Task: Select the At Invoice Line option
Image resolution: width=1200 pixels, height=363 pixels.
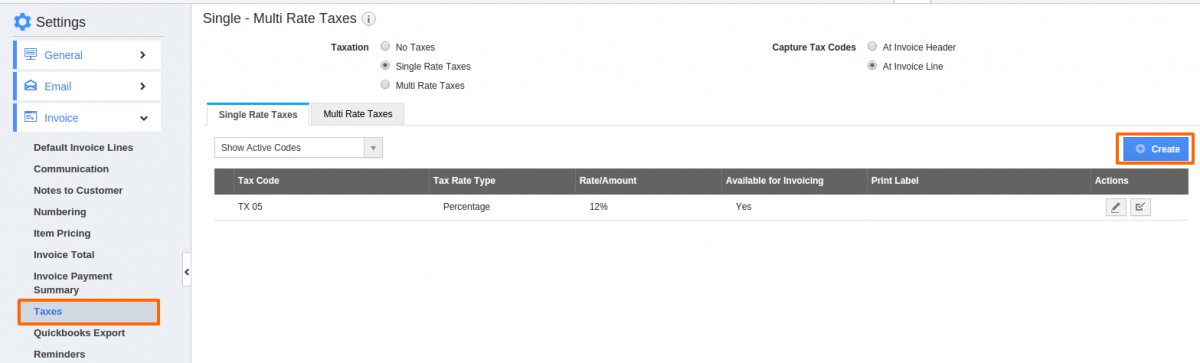Action: coord(872,66)
